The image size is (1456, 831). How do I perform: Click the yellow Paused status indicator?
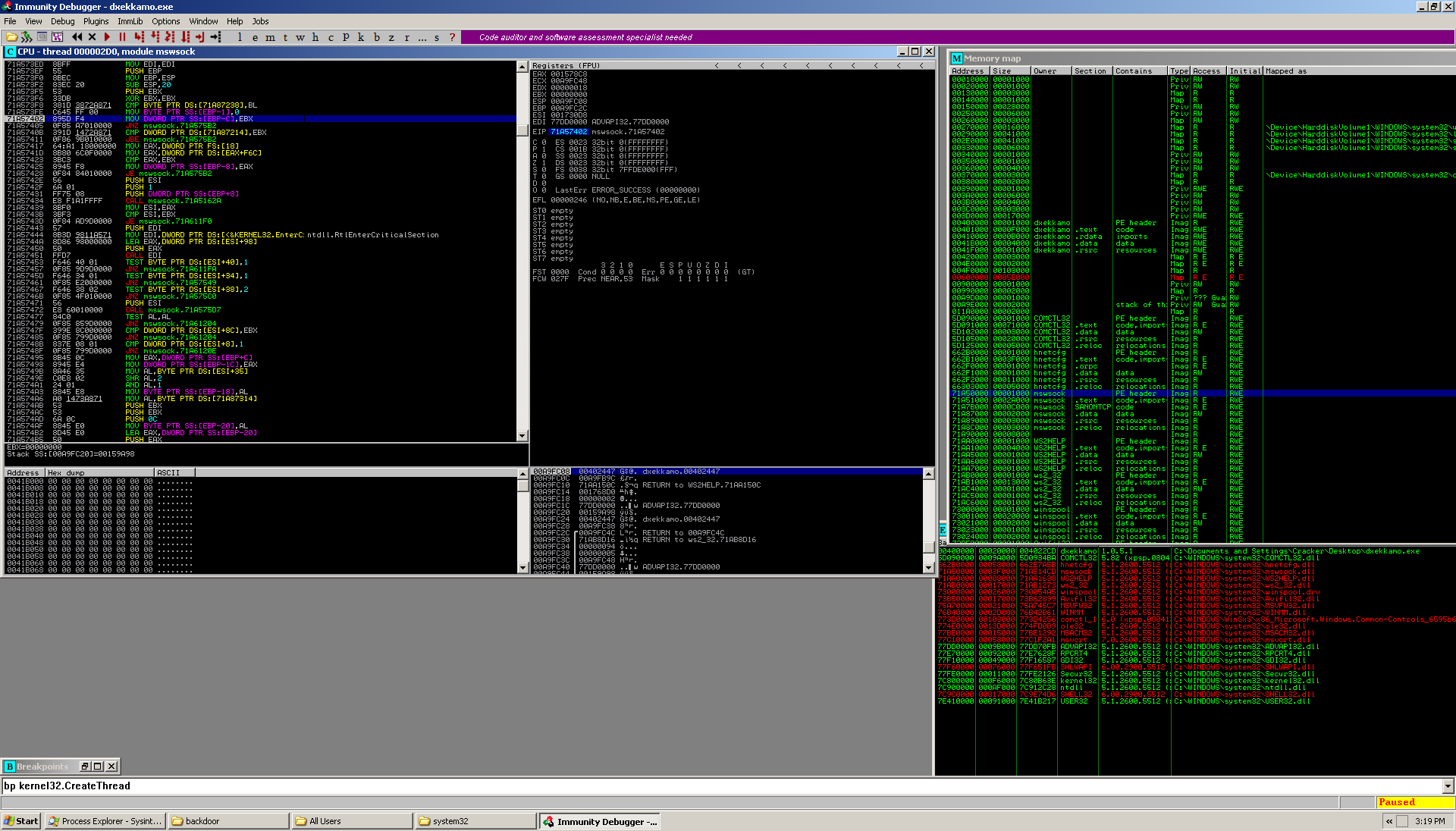(1414, 802)
